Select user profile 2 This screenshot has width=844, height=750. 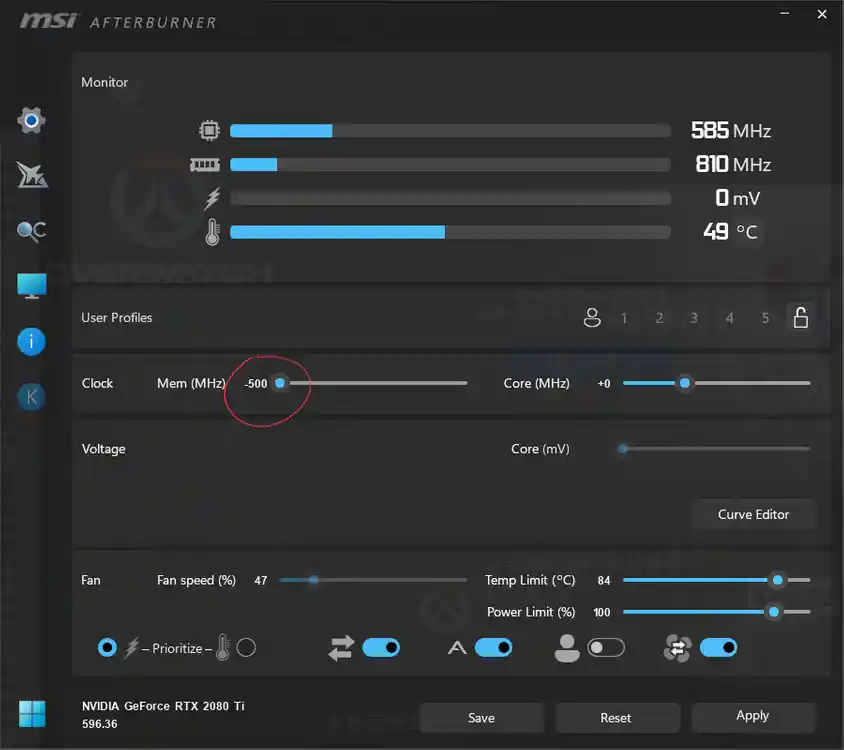659,318
